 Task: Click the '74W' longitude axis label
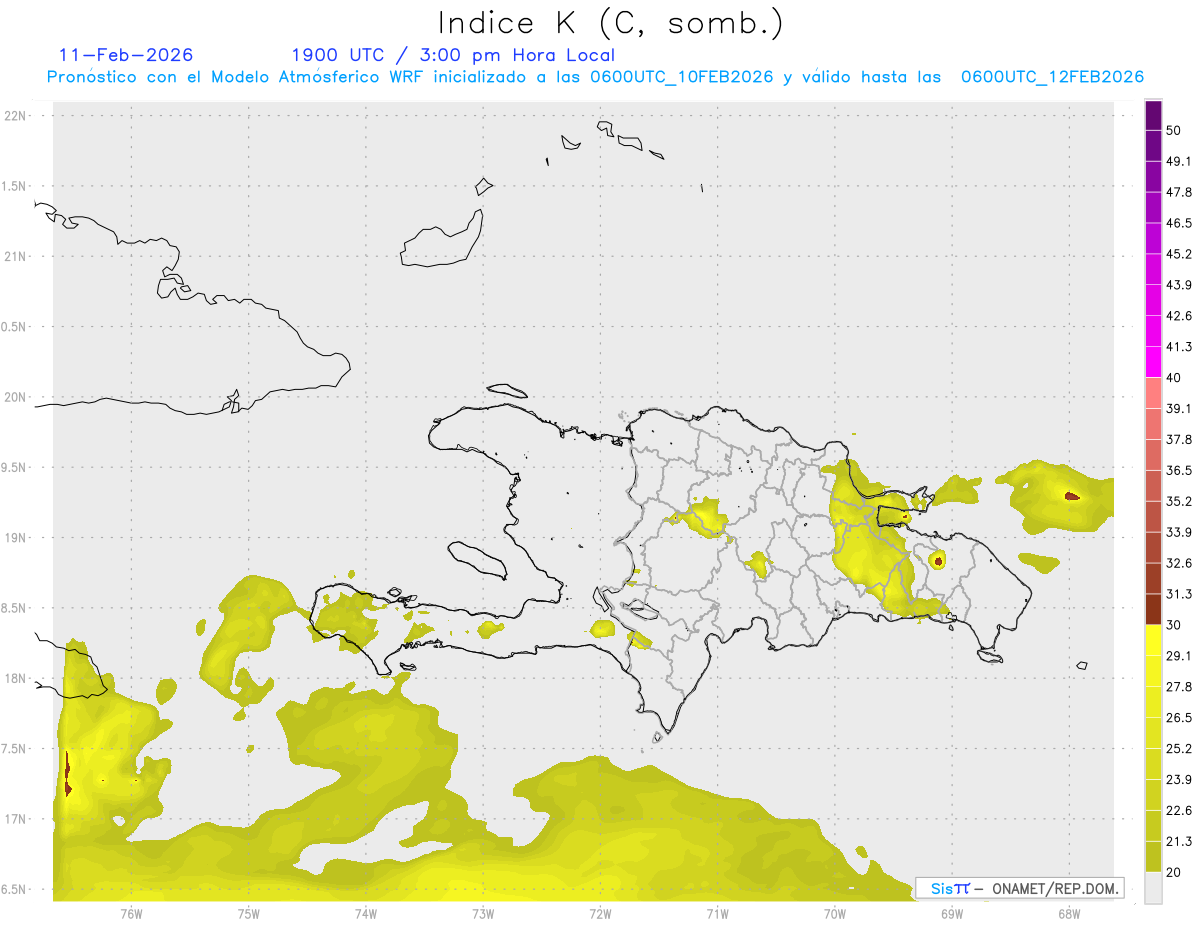point(366,914)
